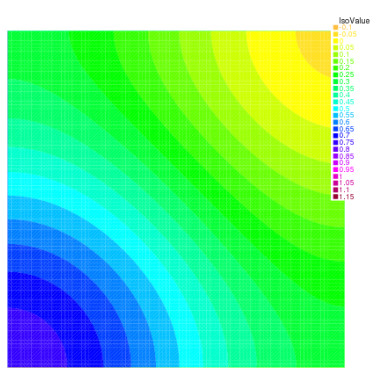Select the 0 yellow legend swatch

click(335, 41)
